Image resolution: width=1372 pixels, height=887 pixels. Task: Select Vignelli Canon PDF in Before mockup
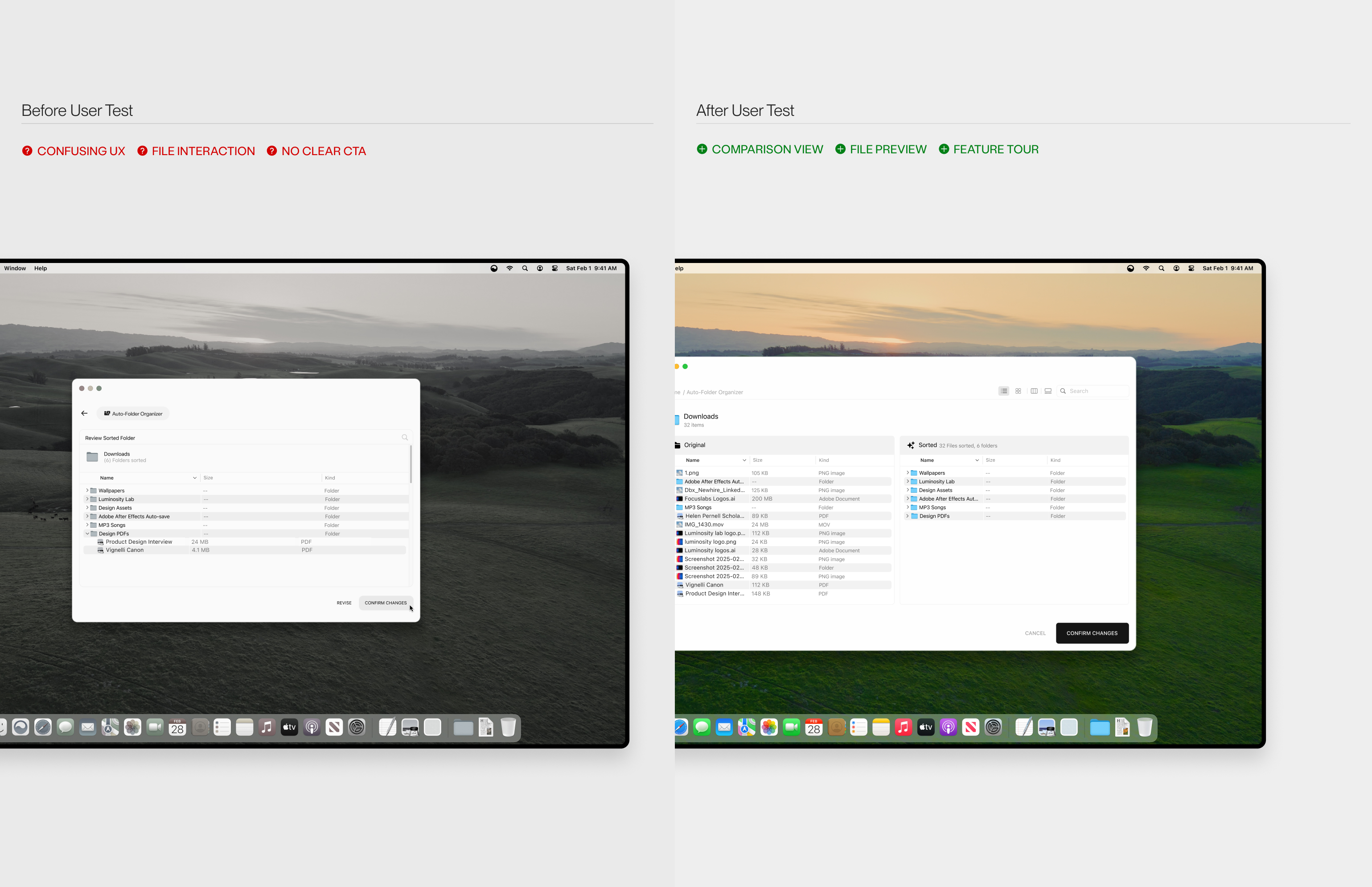tap(245, 550)
